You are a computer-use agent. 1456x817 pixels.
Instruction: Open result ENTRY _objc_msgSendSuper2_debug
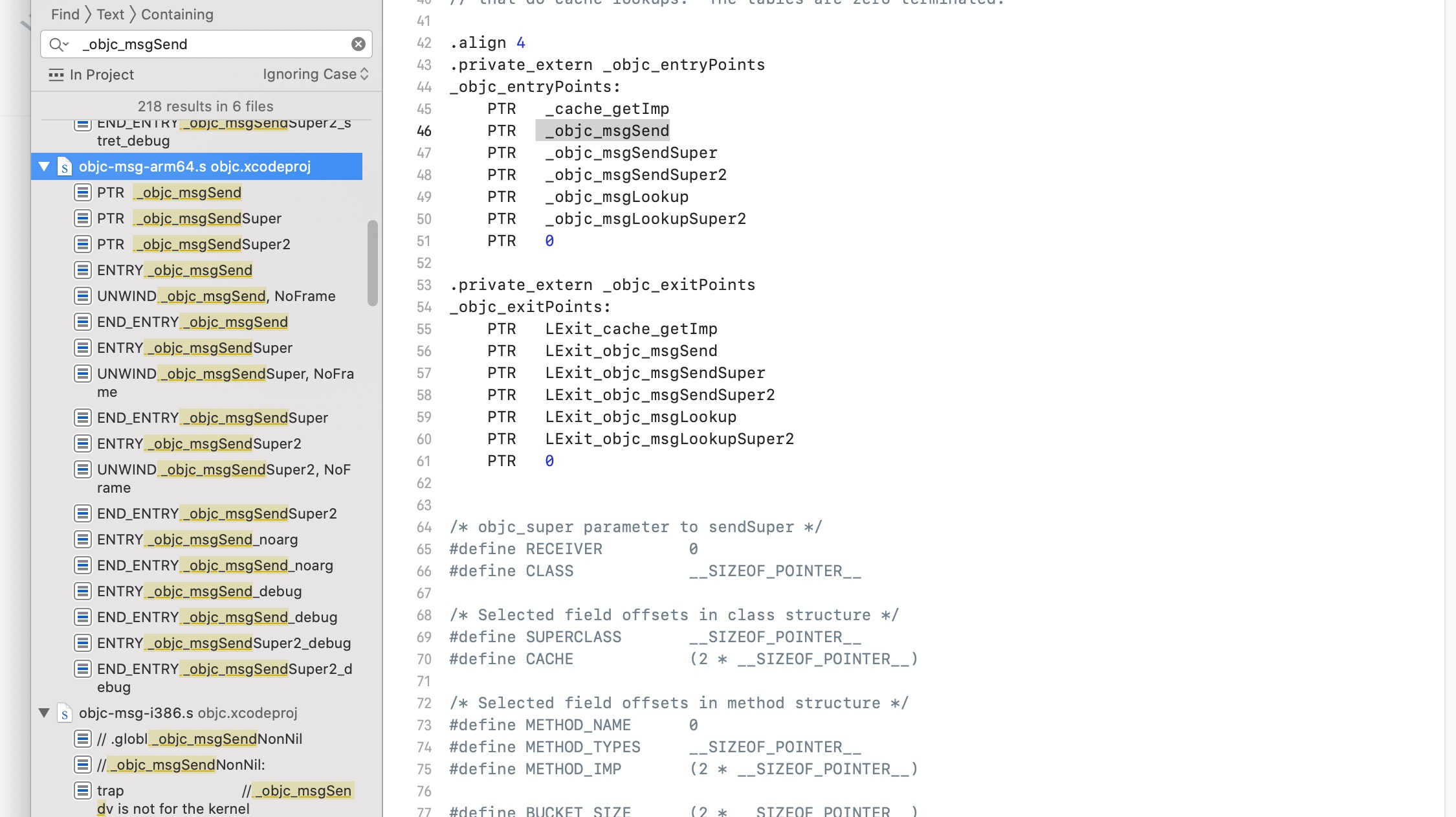coord(224,643)
